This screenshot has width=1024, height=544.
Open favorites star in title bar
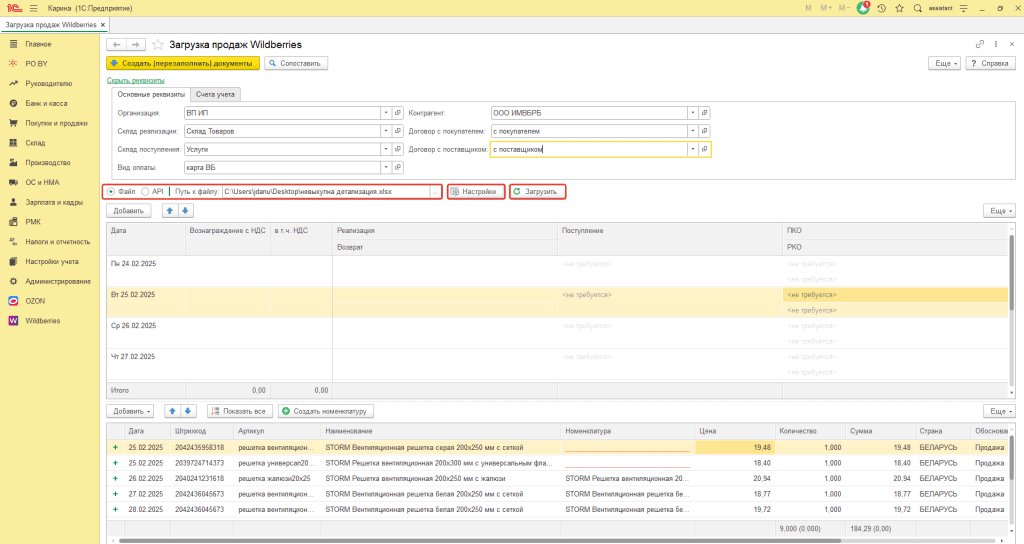[900, 8]
